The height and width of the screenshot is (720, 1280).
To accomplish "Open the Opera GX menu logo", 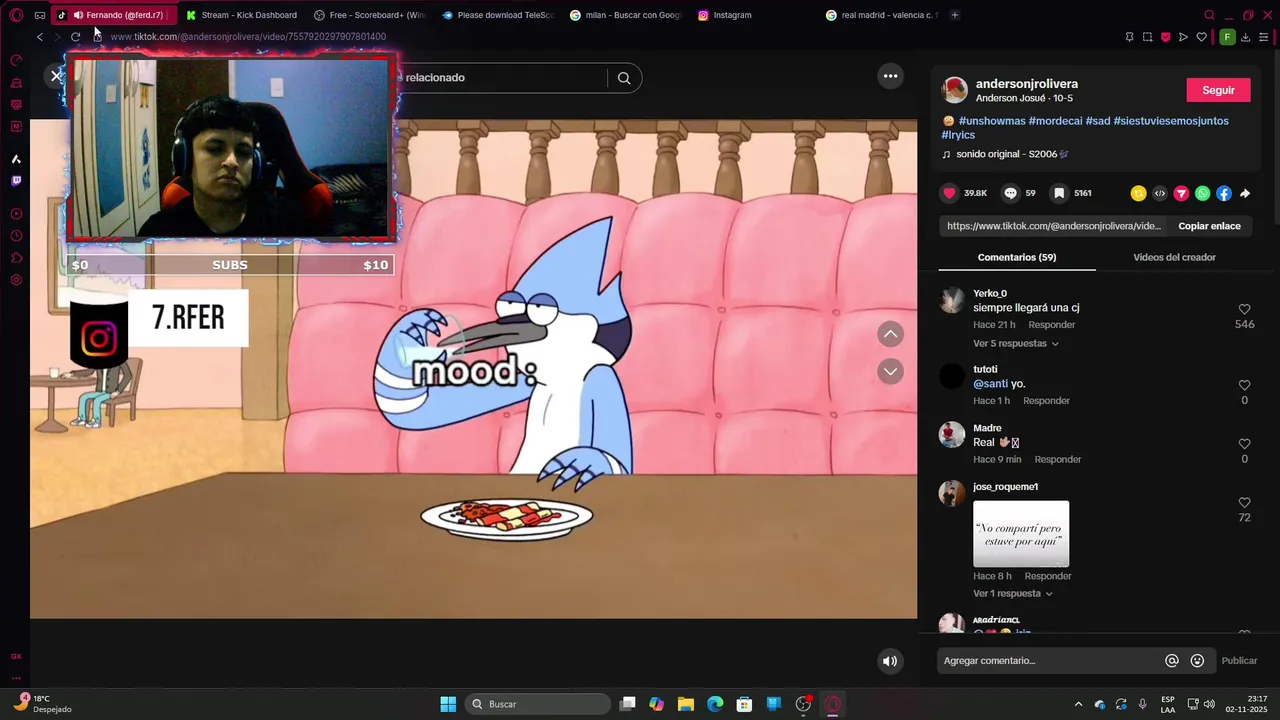I will (x=16, y=15).
